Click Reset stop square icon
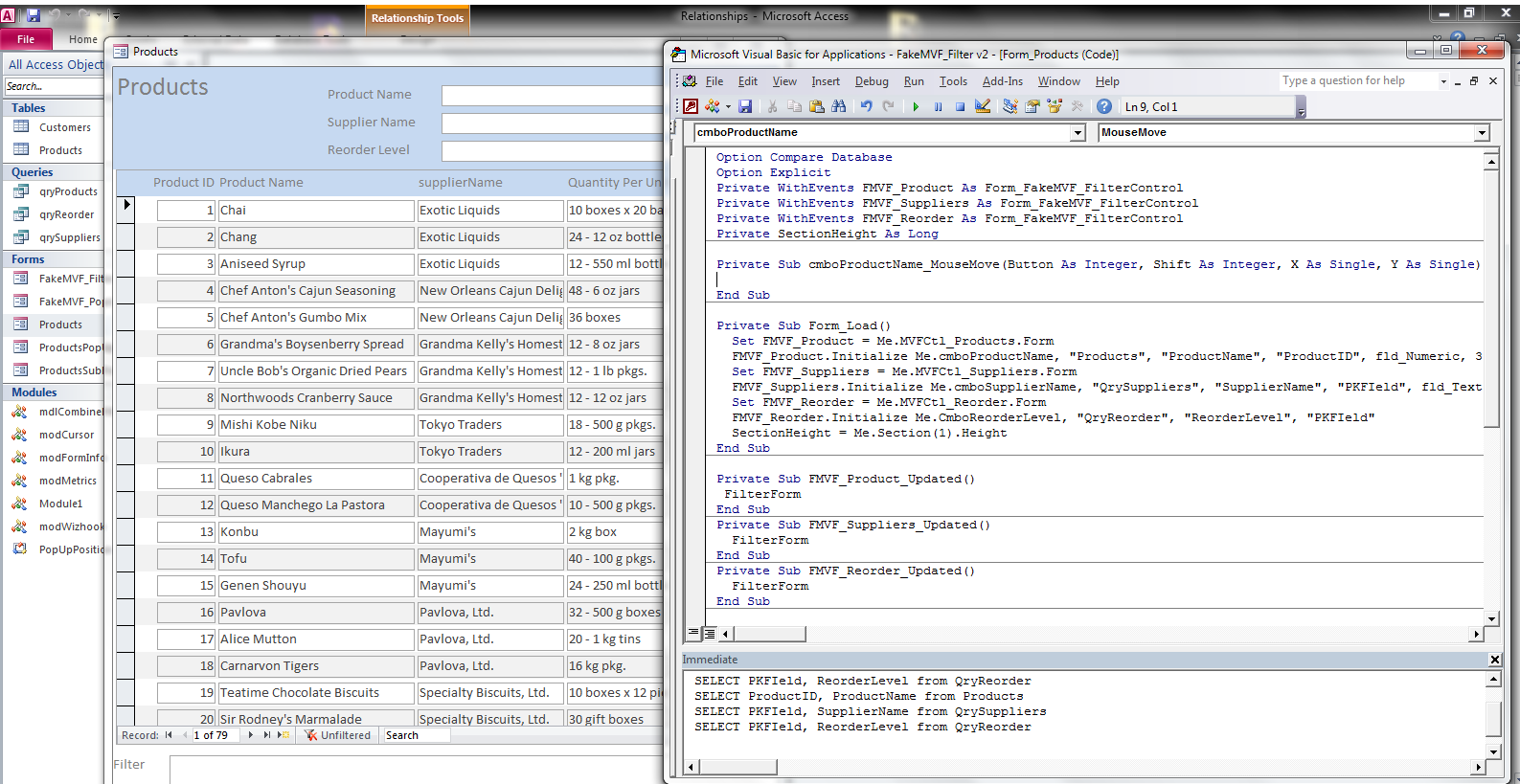1520x784 pixels. 960,106
